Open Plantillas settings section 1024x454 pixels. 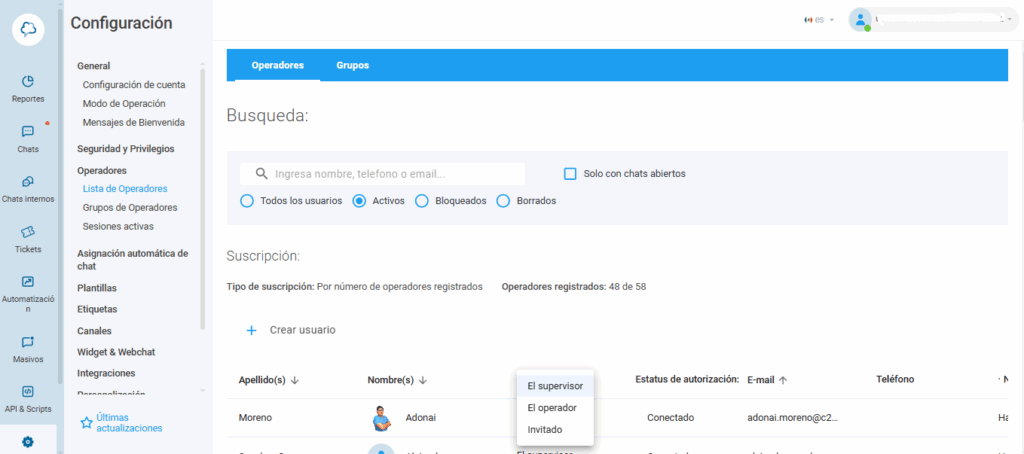[x=97, y=288]
